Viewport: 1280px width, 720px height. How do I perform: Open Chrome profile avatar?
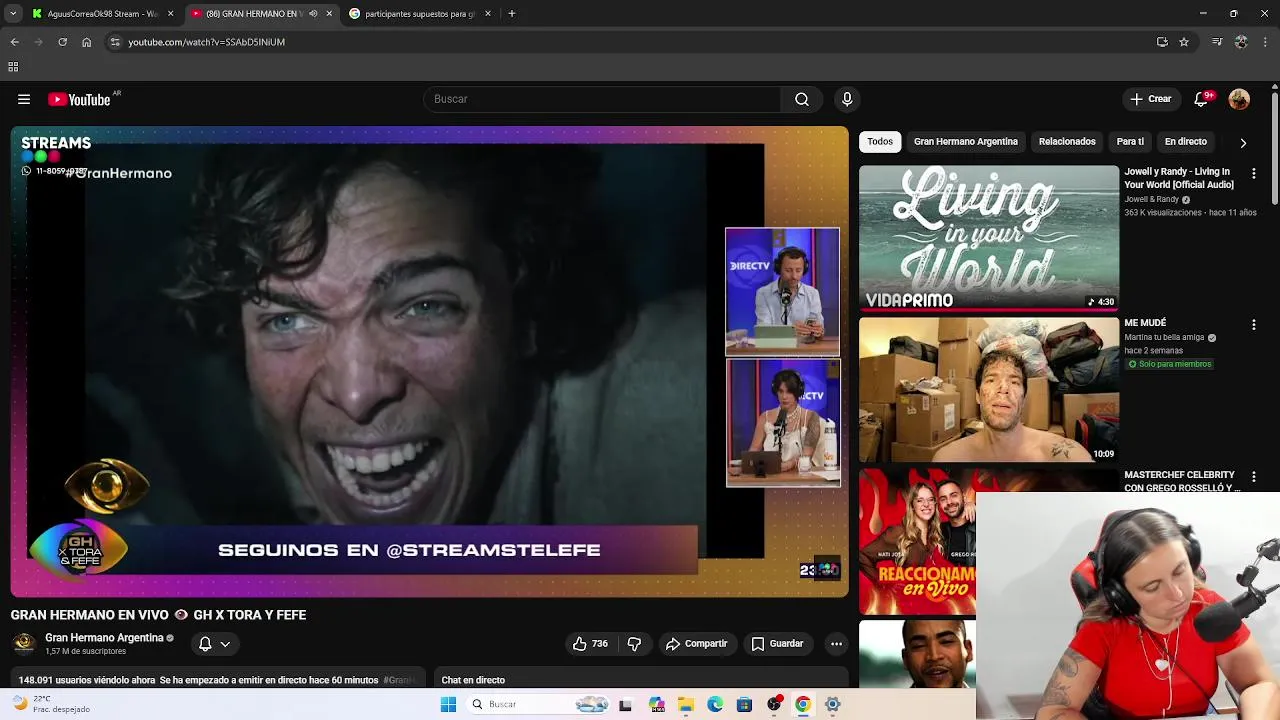click(x=1241, y=42)
